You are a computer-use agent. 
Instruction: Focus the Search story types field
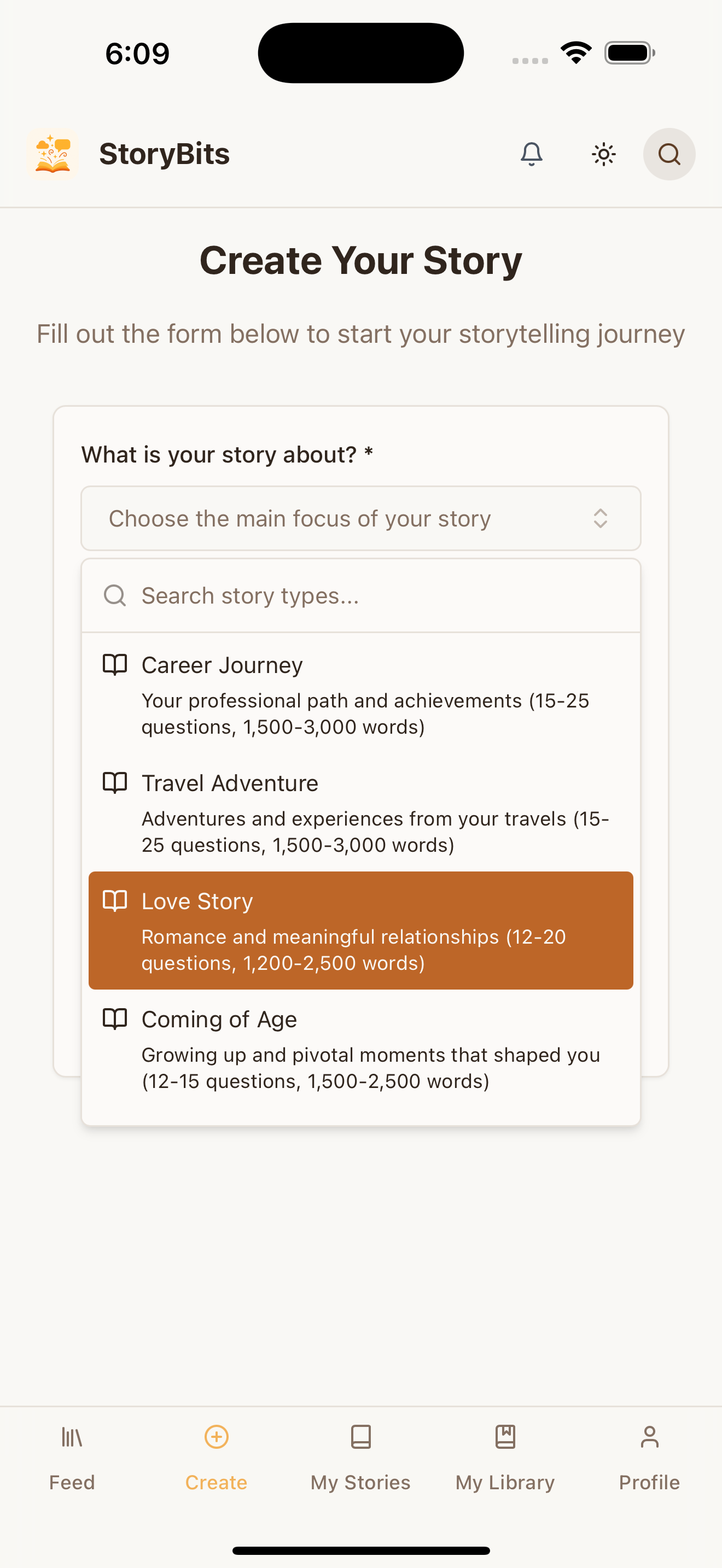pyautogui.click(x=360, y=595)
